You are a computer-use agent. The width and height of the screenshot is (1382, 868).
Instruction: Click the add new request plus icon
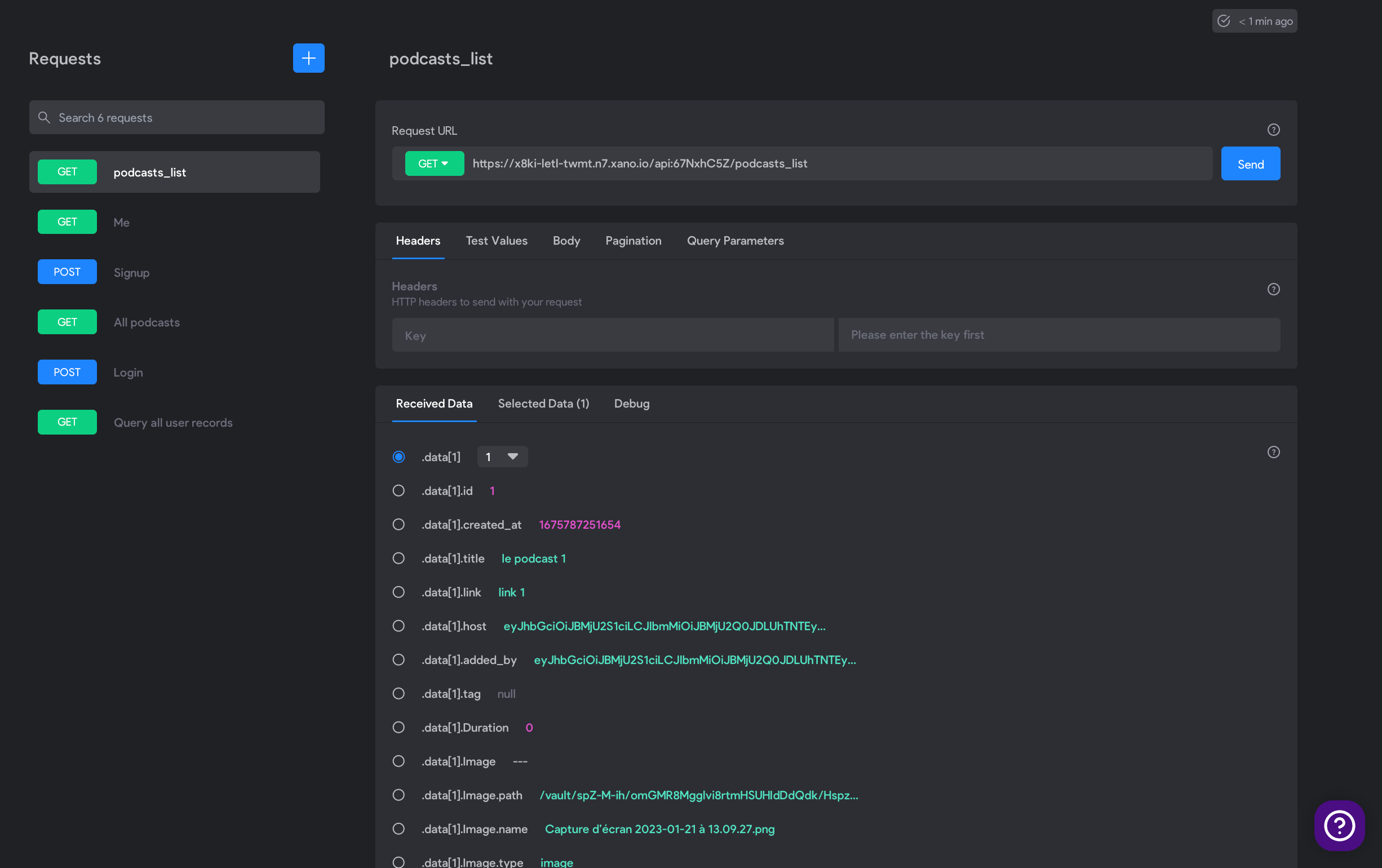point(308,58)
